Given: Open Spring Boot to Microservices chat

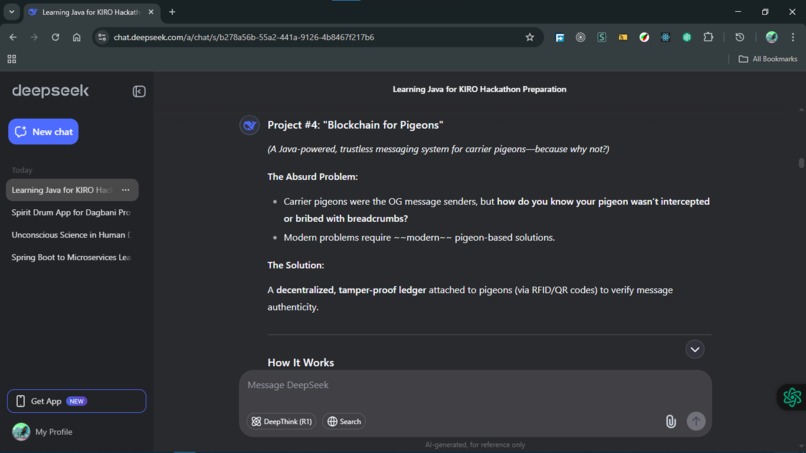Looking at the screenshot, I should pos(71,257).
